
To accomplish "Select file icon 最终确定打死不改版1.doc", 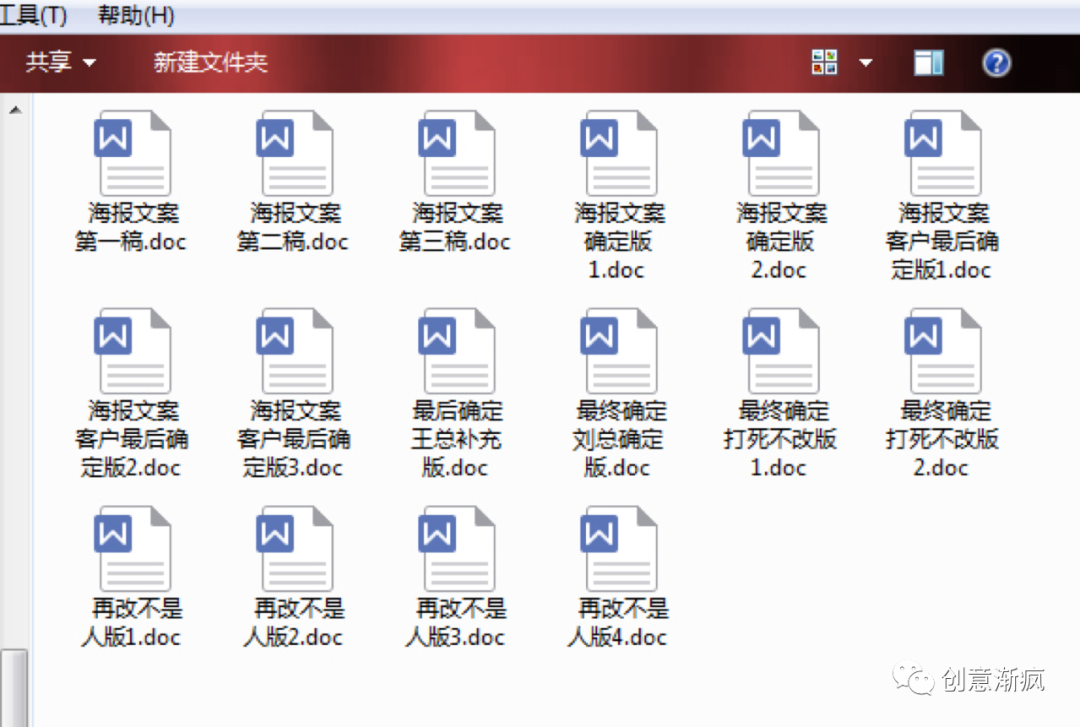I will pos(780,351).
